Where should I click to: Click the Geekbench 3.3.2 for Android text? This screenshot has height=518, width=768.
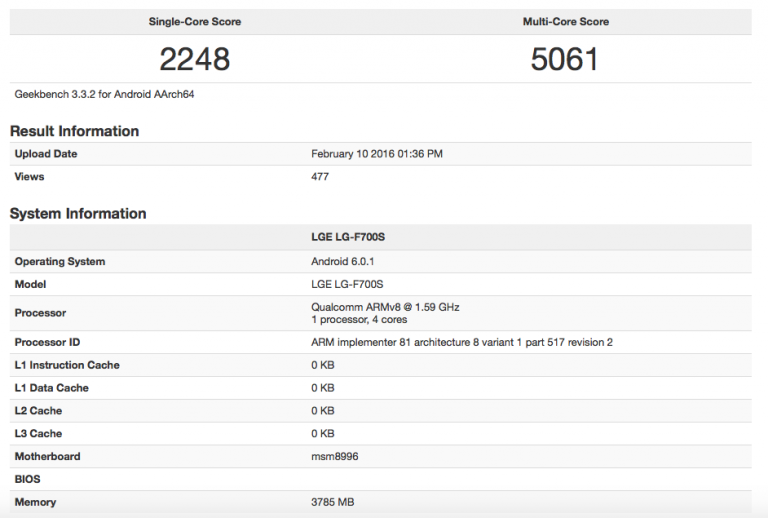[x=97, y=94]
